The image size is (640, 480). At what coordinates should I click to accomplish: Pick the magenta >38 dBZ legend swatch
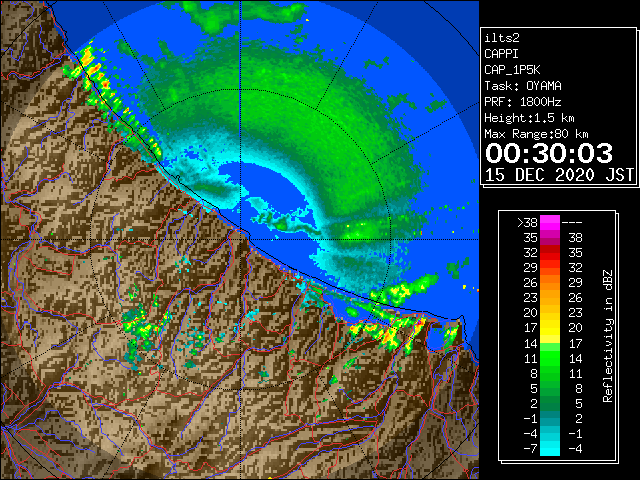550,223
